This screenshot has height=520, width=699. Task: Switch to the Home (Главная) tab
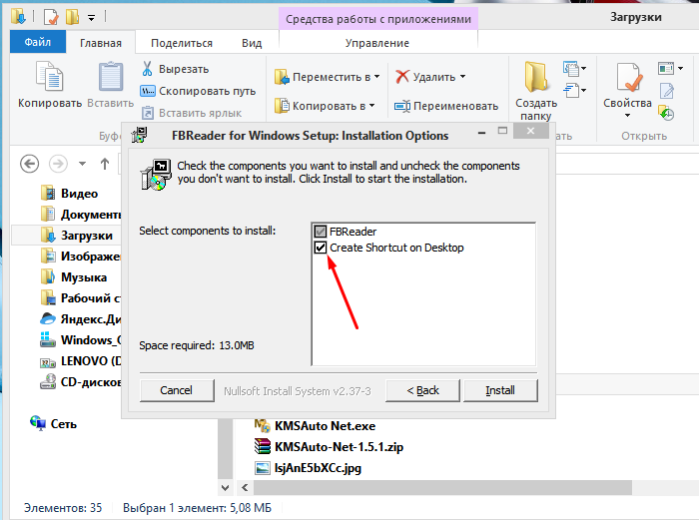point(101,43)
